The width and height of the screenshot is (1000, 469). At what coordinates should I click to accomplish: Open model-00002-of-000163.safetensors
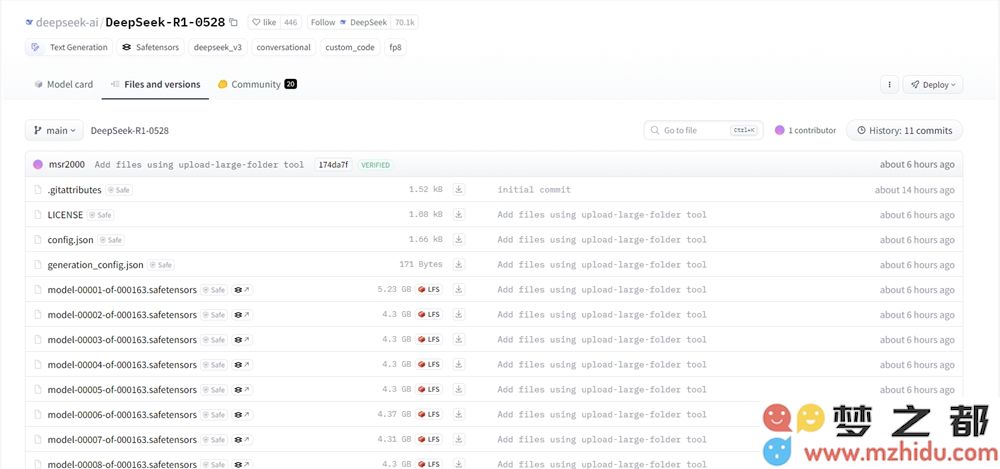[122, 315]
